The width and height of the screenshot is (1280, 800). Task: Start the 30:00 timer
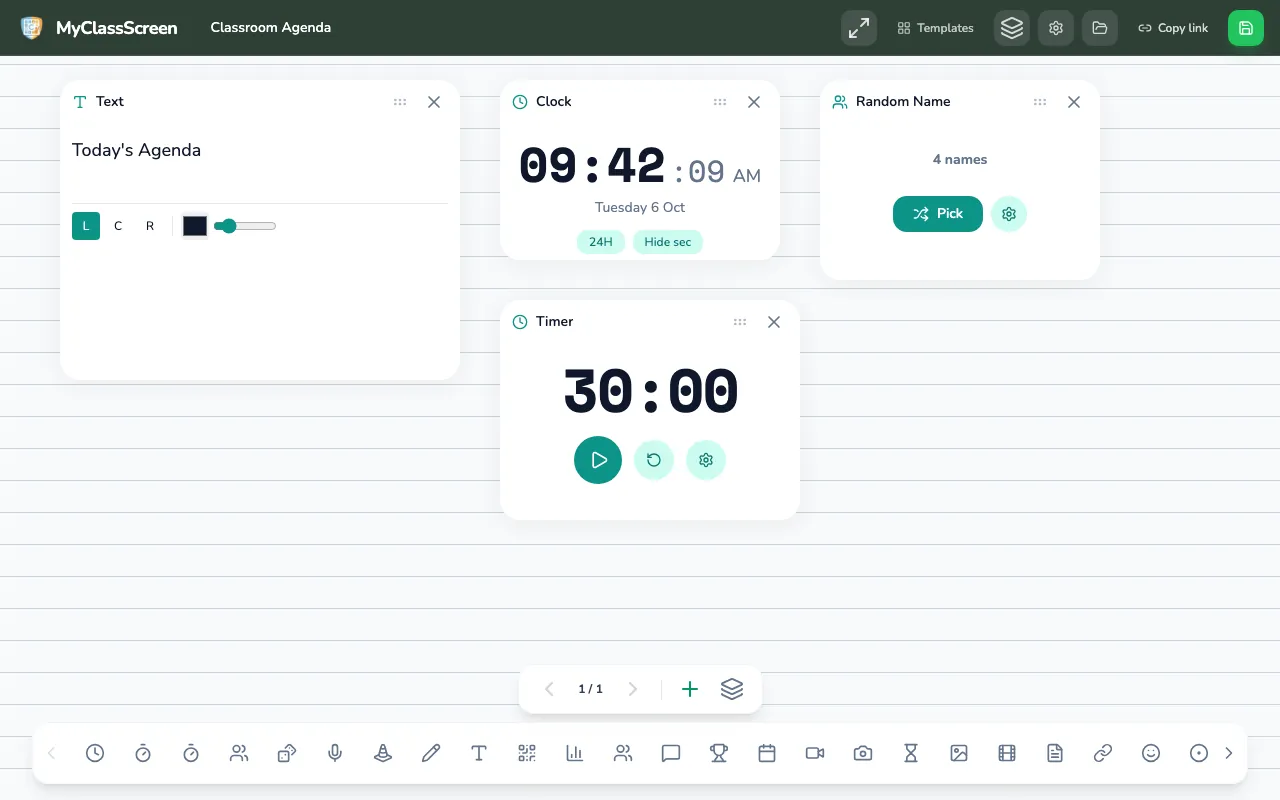598,460
